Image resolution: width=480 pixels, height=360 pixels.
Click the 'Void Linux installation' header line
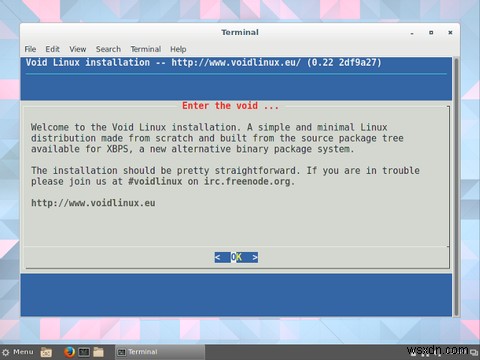203,62
